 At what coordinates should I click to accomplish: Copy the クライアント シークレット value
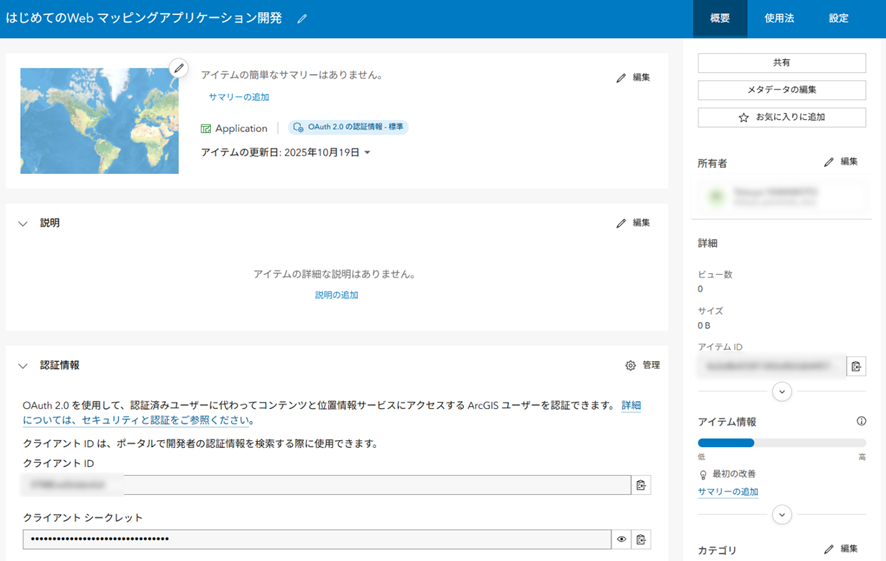pyautogui.click(x=641, y=540)
